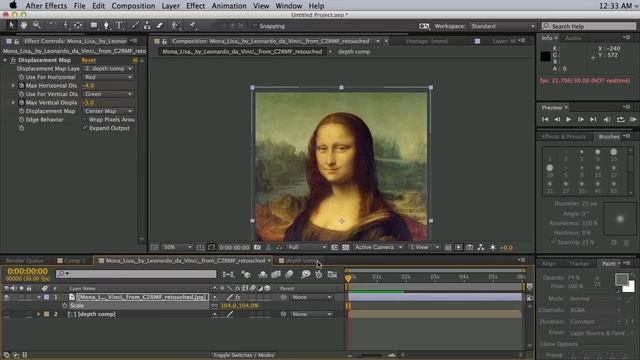Viewport: 640px width, 360px height.
Task: Open the Layer menu
Action: coord(170,6)
